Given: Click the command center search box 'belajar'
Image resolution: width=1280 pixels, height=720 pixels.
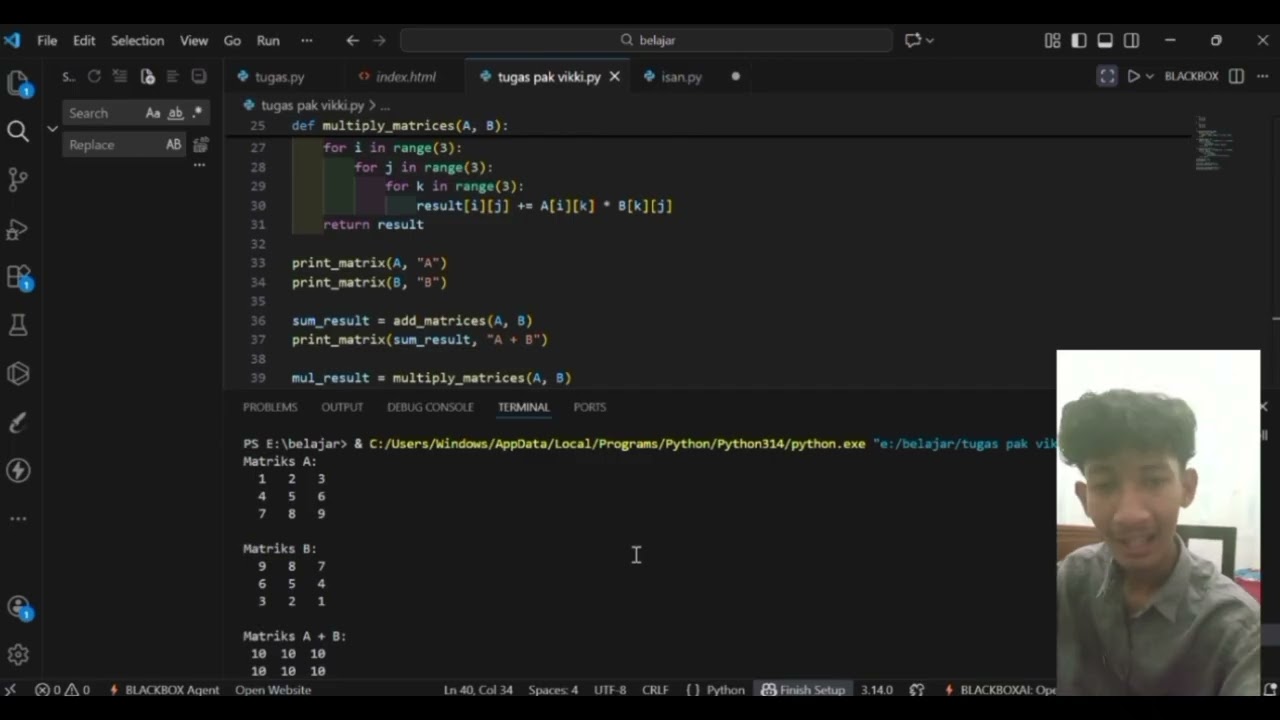Looking at the screenshot, I should (646, 40).
